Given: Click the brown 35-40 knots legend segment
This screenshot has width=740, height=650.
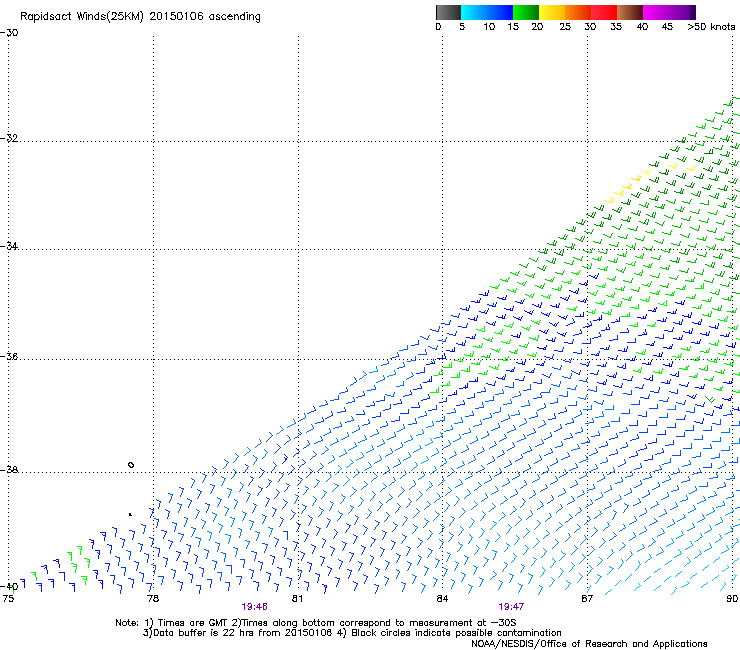Looking at the screenshot, I should pos(630,12).
